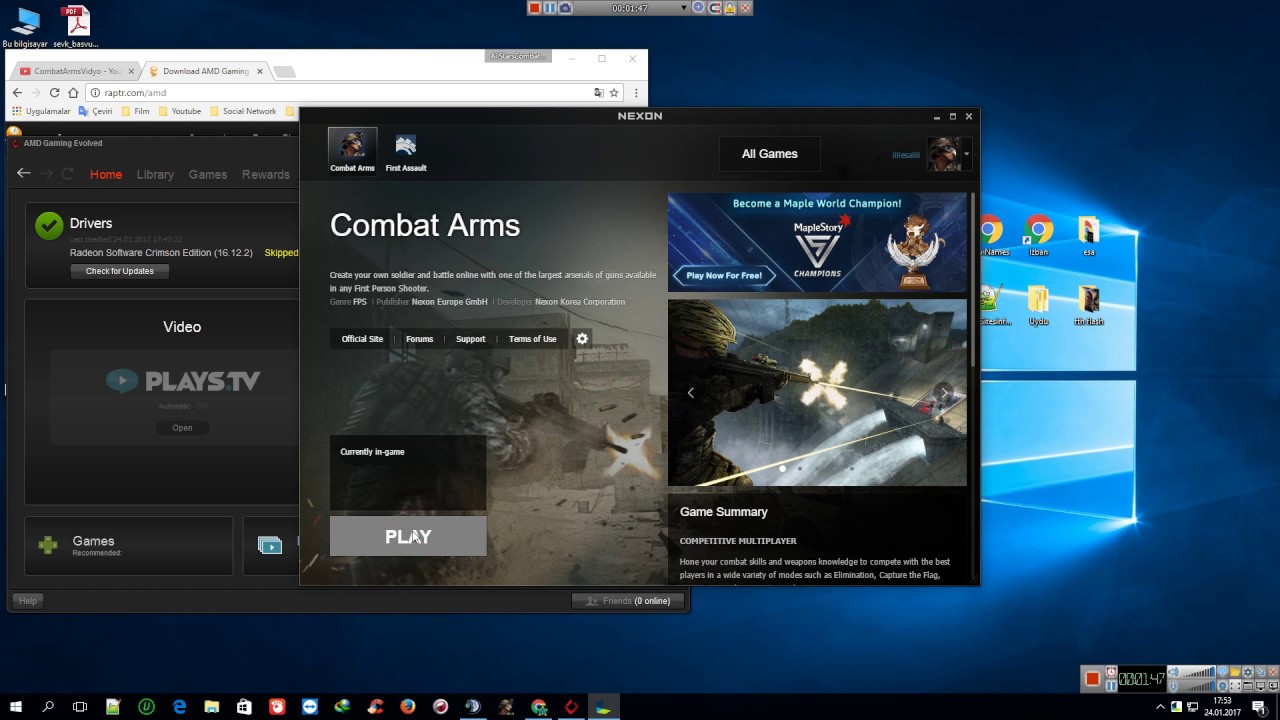Bookmark this page with star icon
Screen dimensions: 1280x720
614,93
